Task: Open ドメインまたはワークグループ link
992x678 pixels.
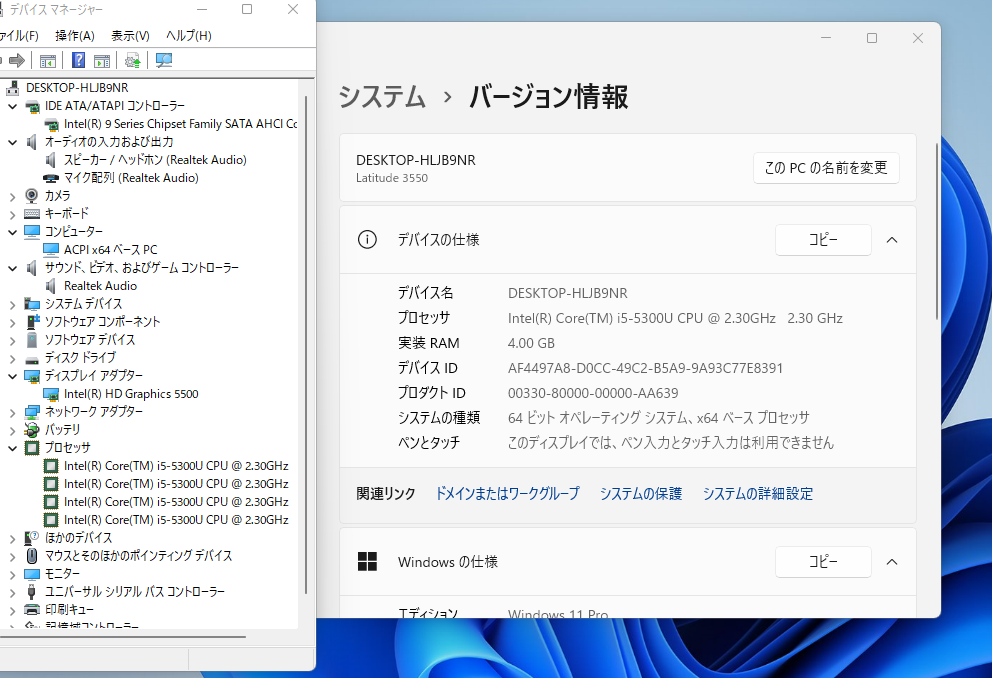Action: point(507,493)
